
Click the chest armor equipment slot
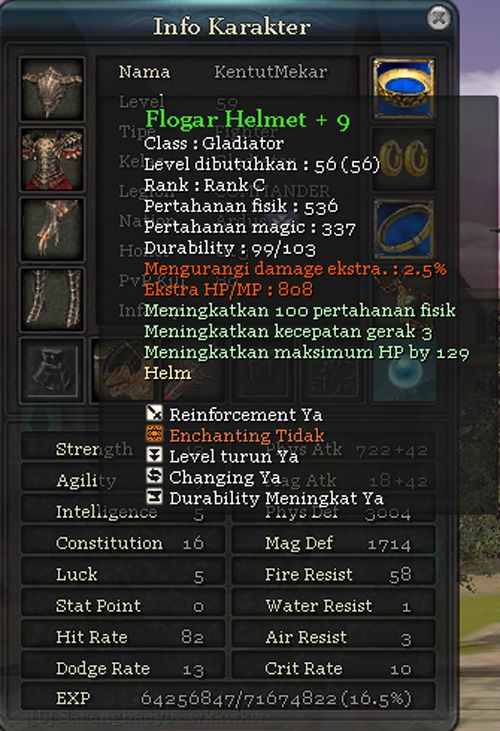tap(52, 159)
